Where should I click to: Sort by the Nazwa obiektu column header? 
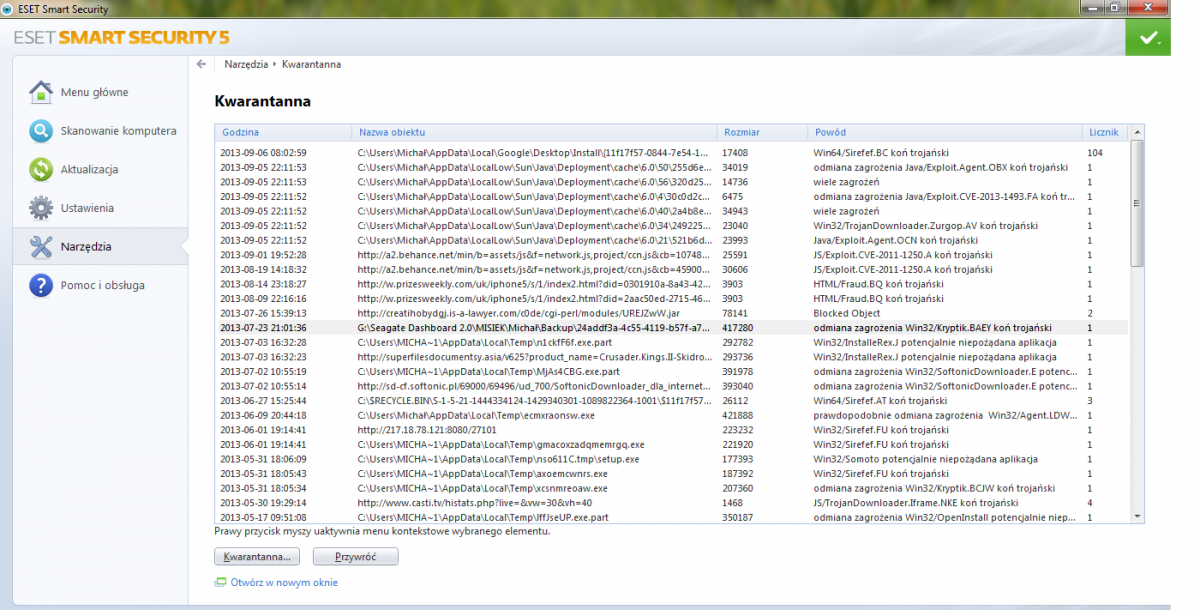tap(533, 132)
